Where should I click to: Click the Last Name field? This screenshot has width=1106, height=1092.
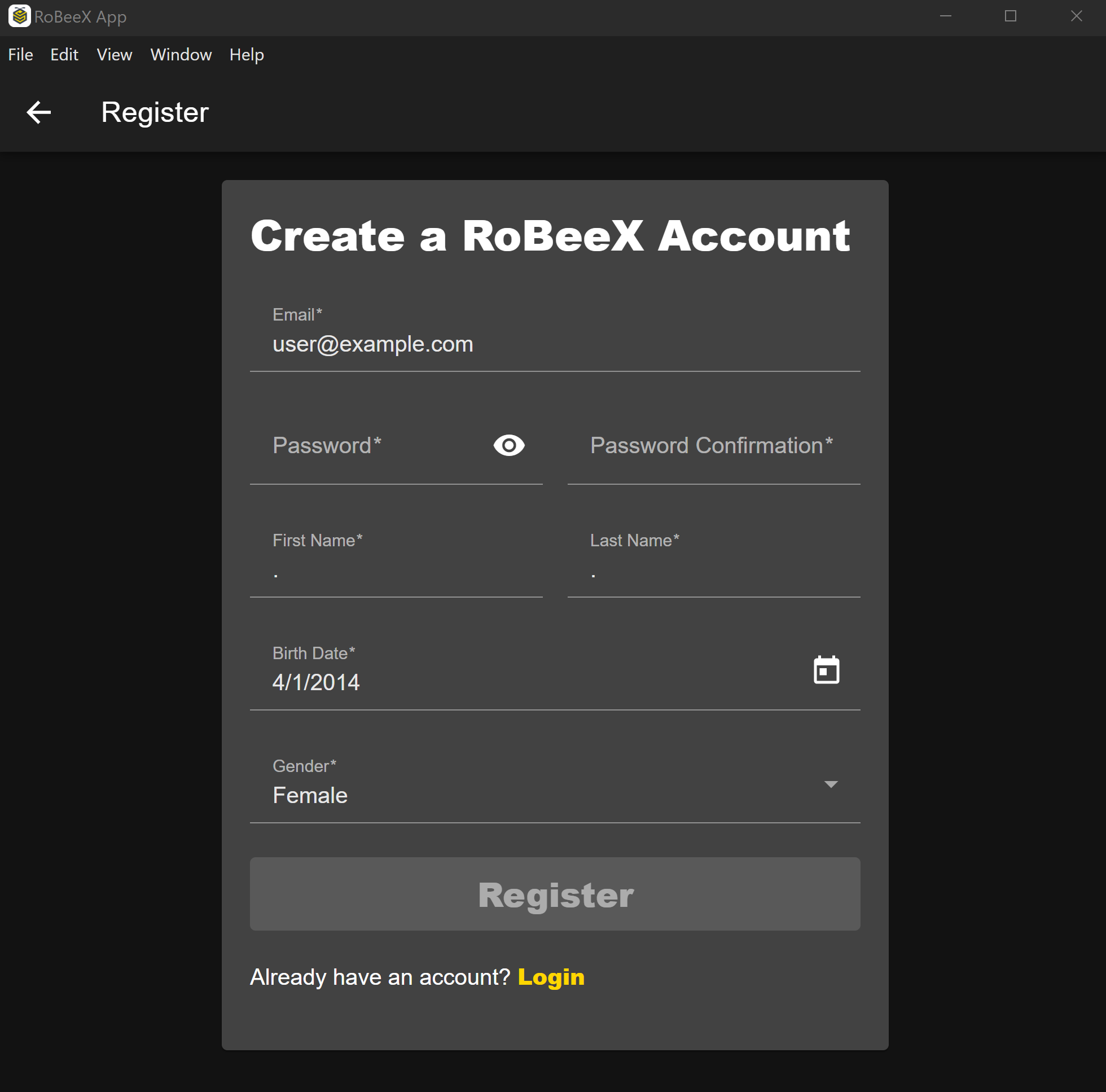coord(713,571)
